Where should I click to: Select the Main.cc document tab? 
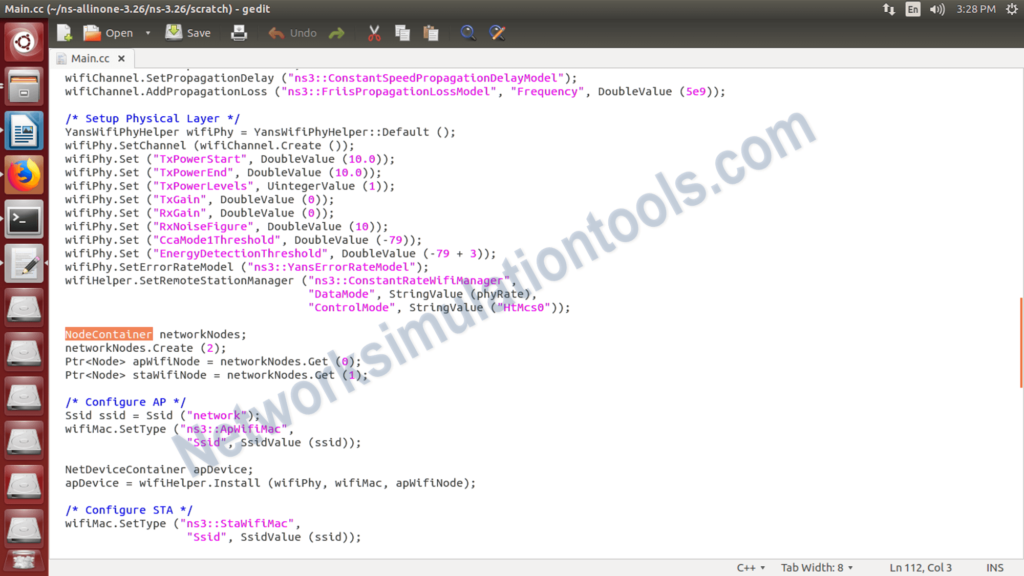click(92, 57)
